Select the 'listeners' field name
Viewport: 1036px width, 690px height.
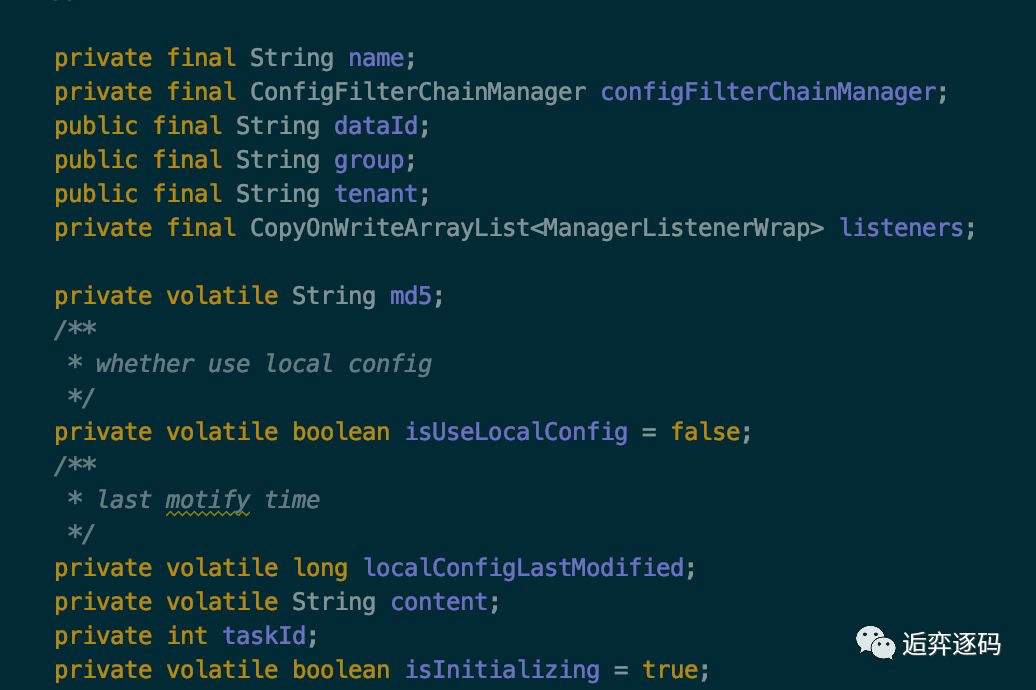pos(901,228)
